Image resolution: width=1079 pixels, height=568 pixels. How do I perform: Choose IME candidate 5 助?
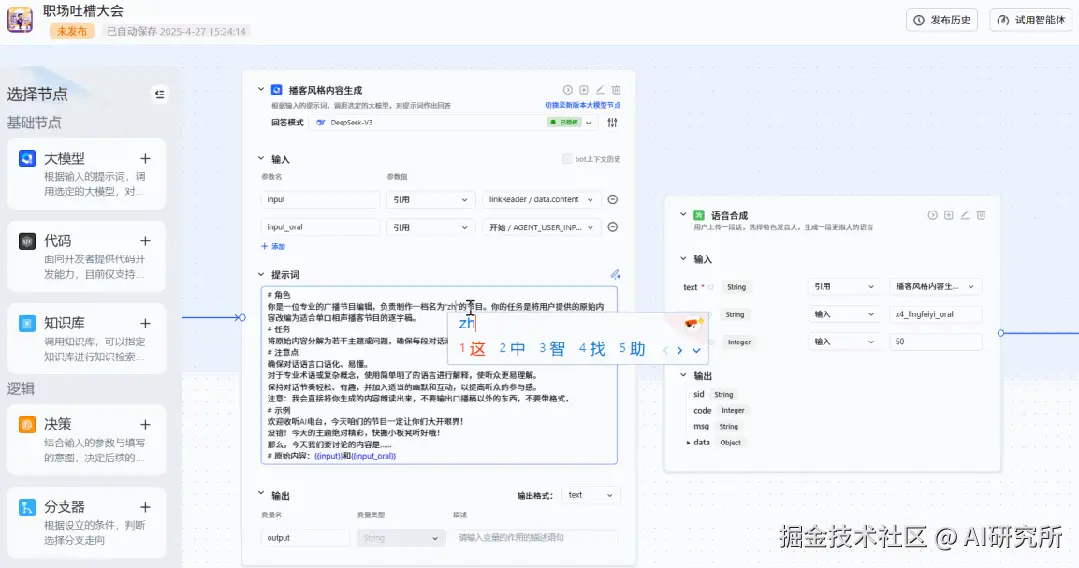[632, 349]
